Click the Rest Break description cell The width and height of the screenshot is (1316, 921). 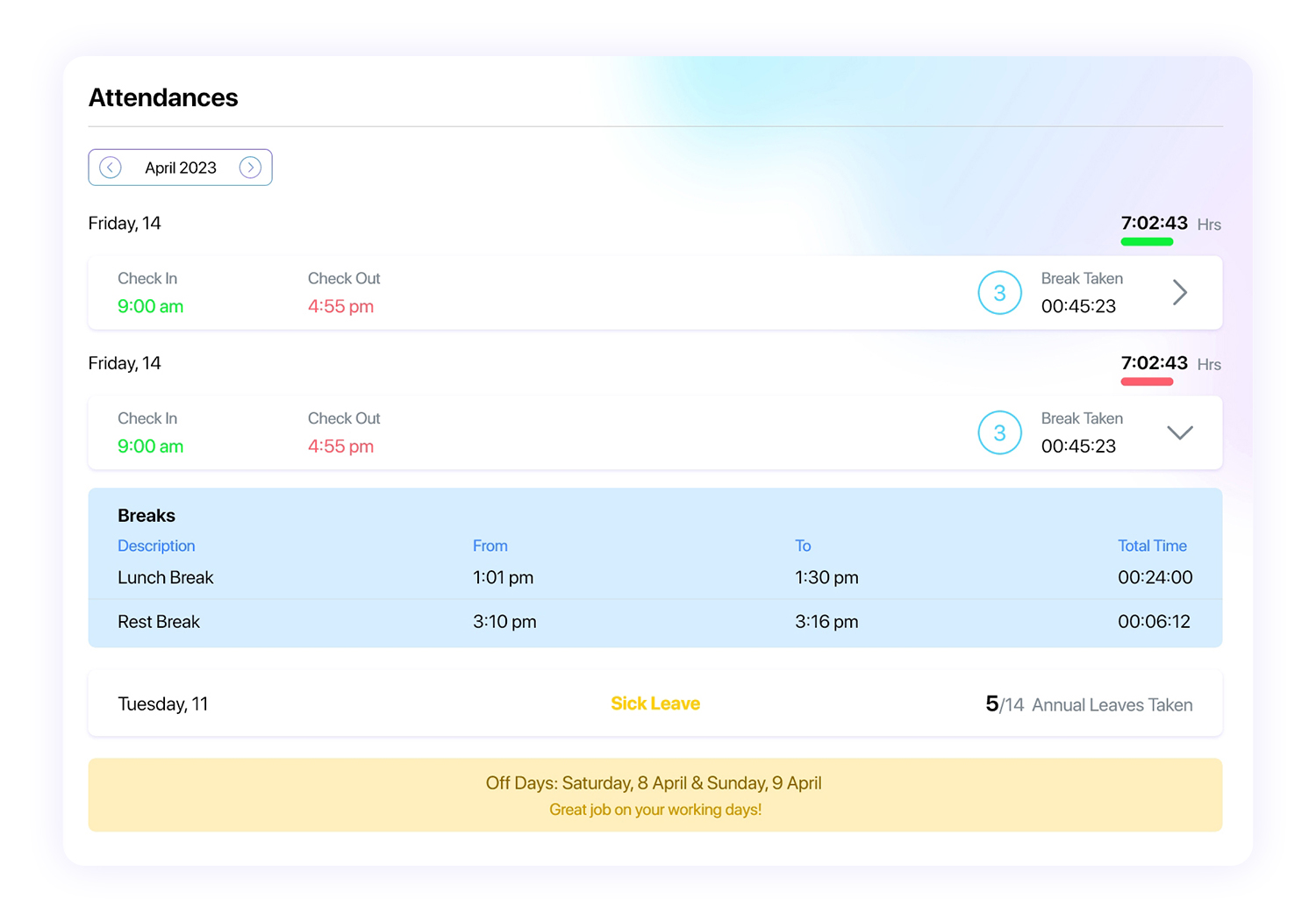[159, 621]
